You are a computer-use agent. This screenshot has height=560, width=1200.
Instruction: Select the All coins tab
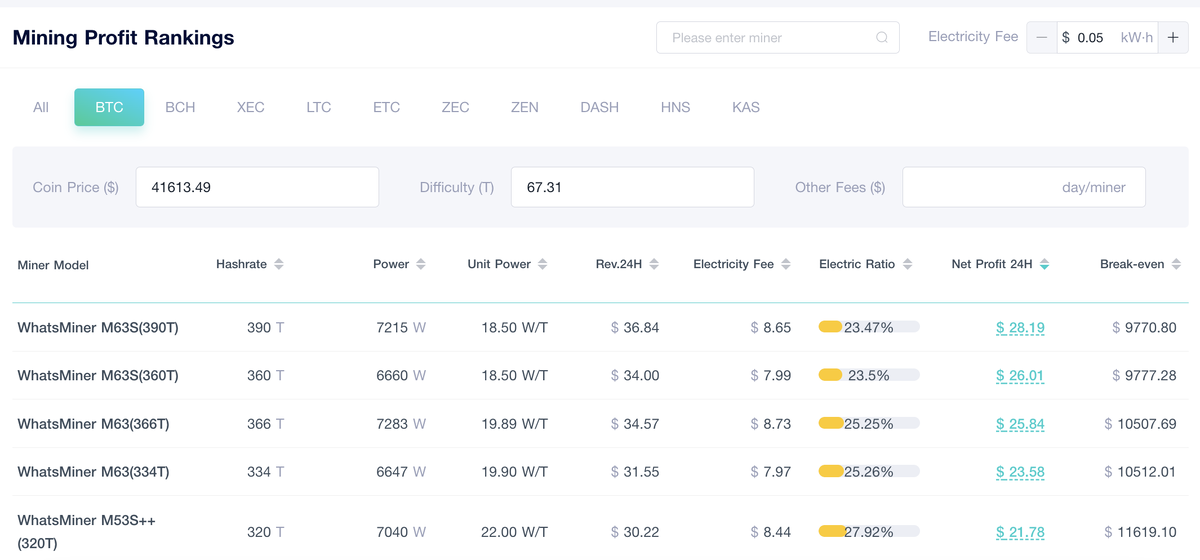tap(41, 107)
